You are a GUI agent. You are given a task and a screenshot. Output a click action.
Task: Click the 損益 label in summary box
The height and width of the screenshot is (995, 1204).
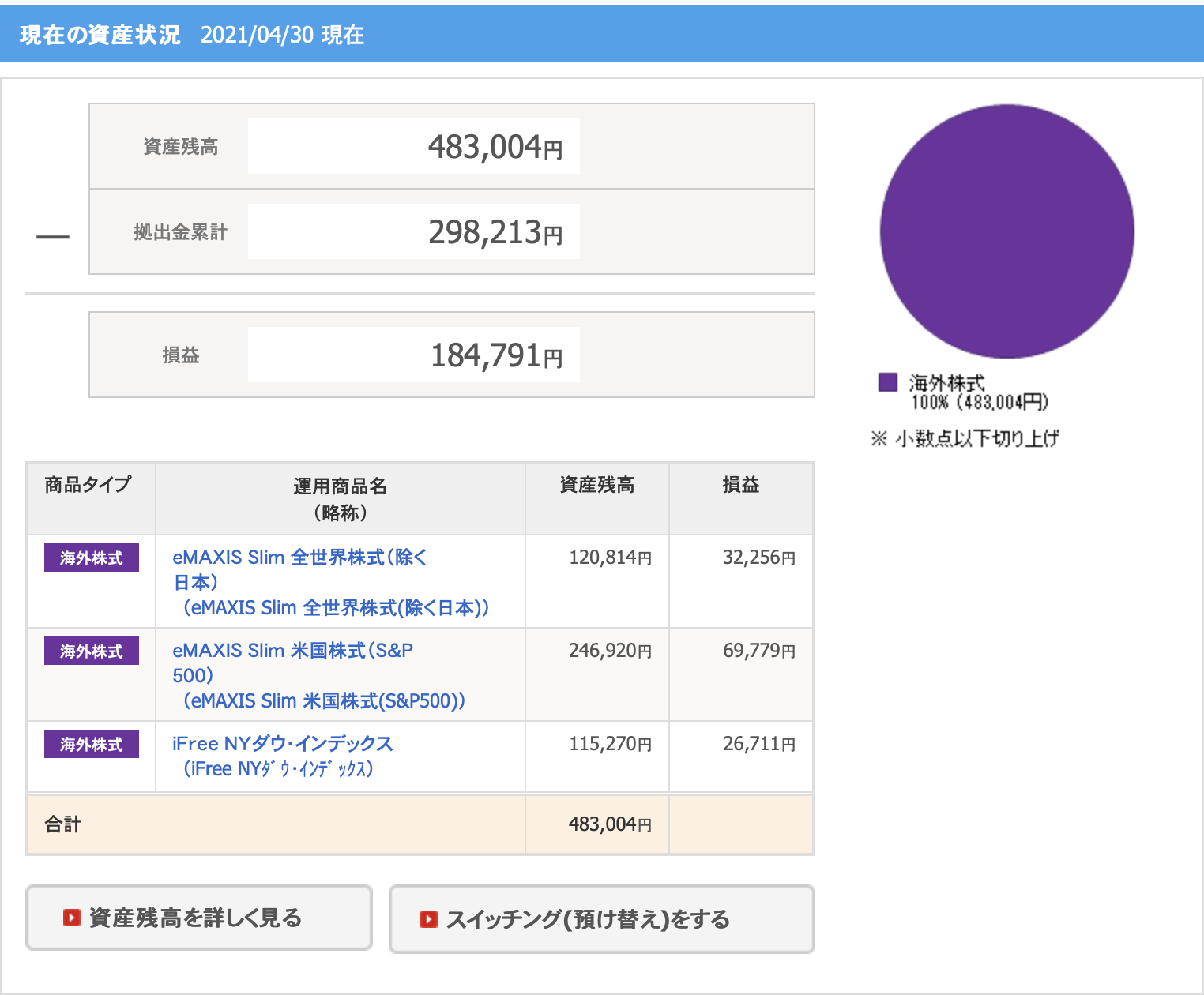[x=181, y=355]
